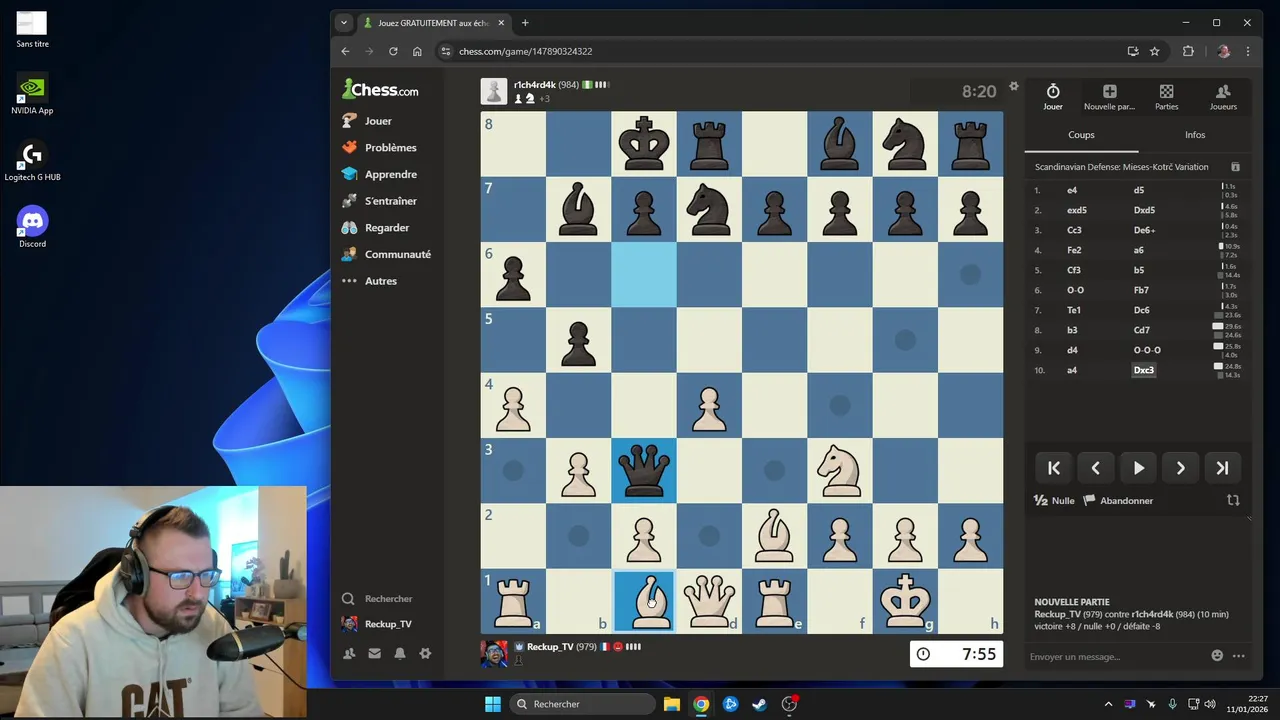Click the Scandinavian Defense opening name

point(1121,167)
